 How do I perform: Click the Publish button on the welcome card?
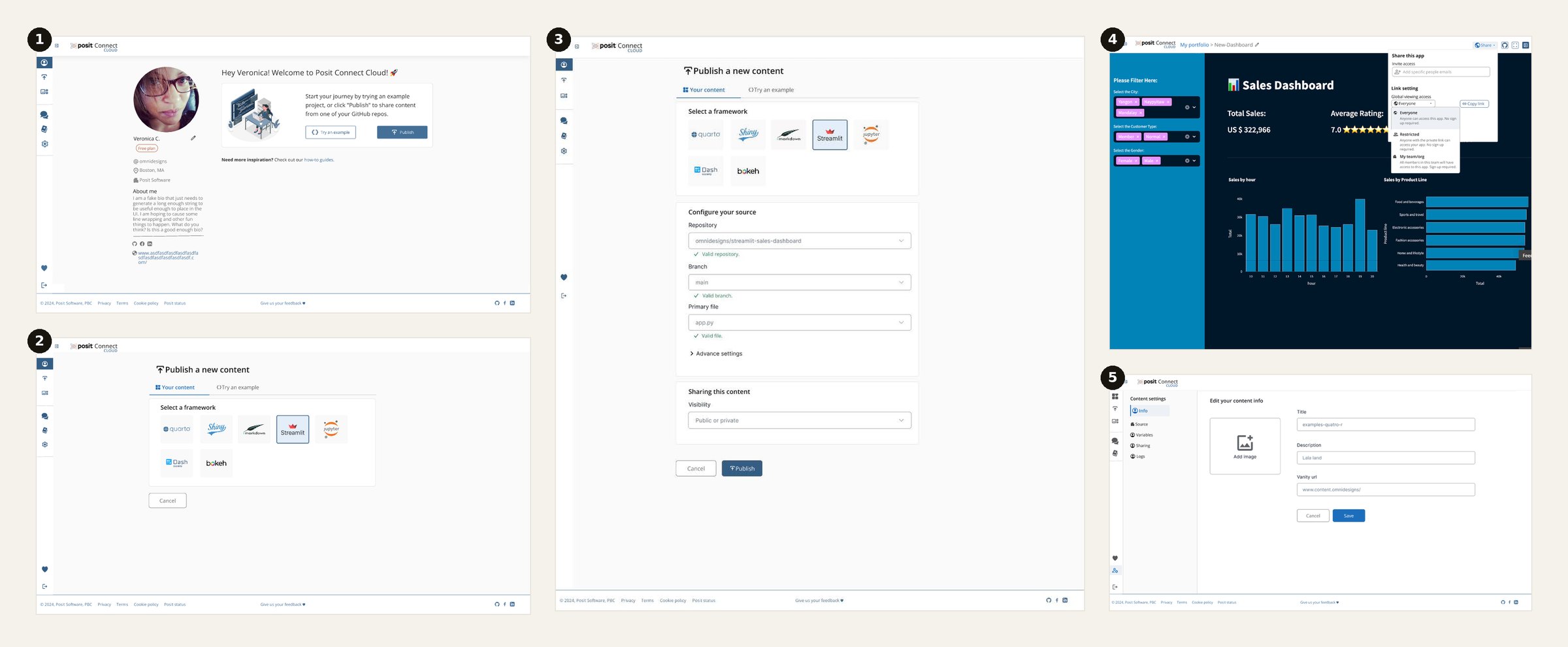coord(402,132)
